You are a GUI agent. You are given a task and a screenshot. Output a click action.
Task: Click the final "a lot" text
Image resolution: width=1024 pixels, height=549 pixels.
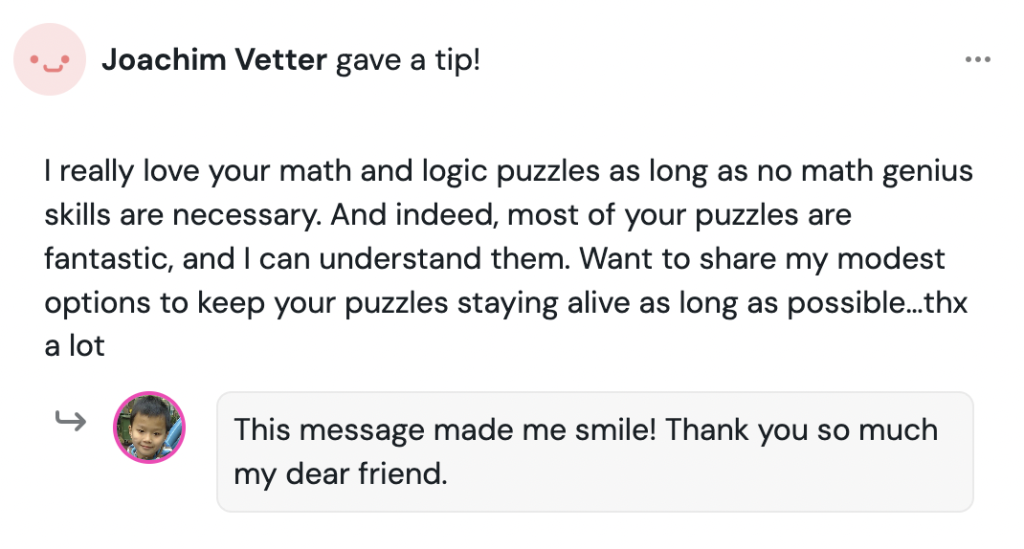point(75,348)
